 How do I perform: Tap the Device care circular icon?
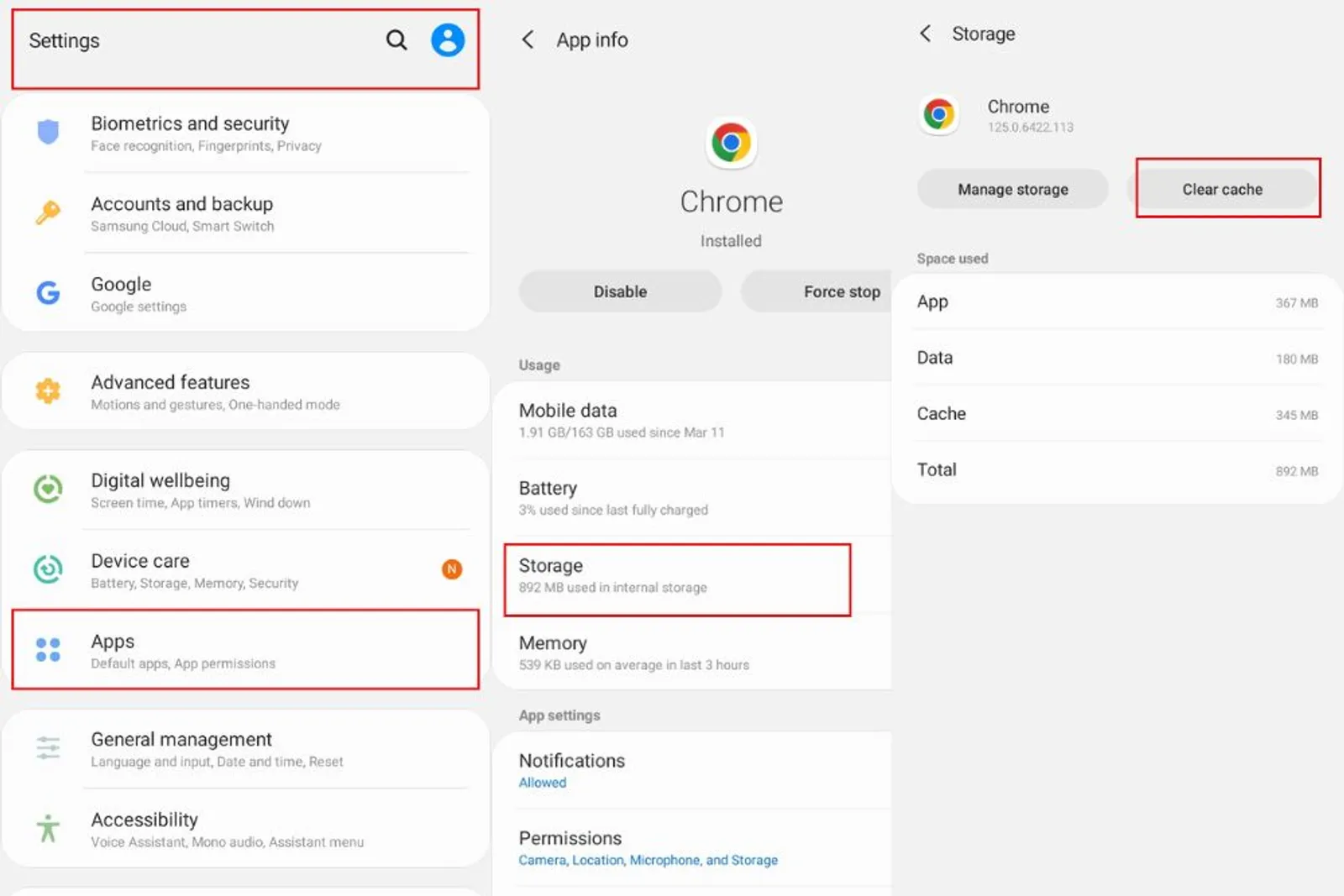tap(48, 569)
